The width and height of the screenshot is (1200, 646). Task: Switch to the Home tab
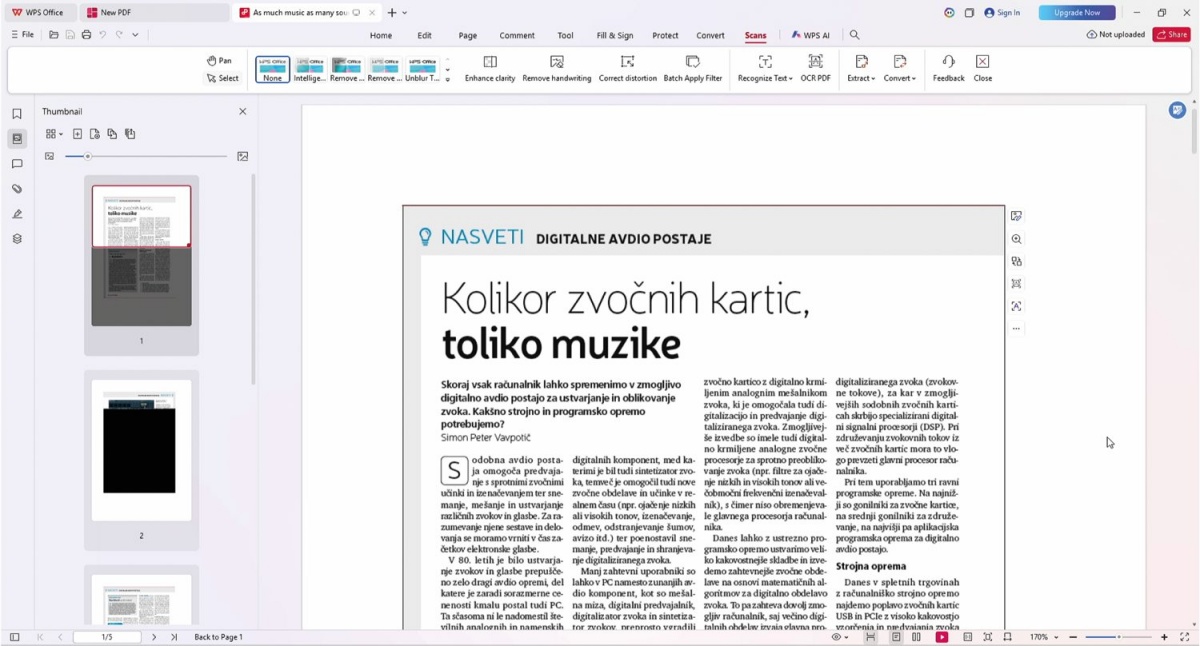click(x=381, y=35)
